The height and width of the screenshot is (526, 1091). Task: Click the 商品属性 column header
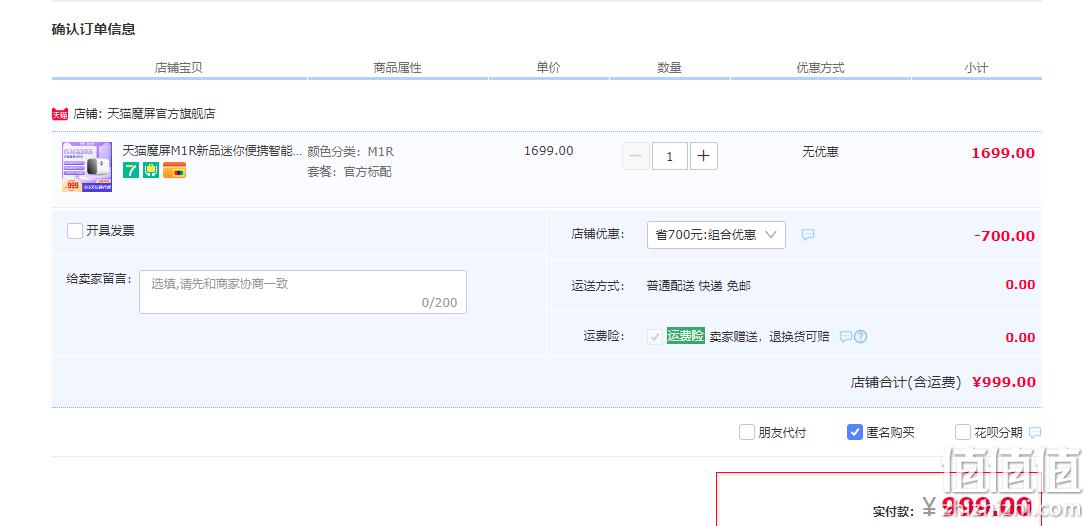click(x=397, y=67)
